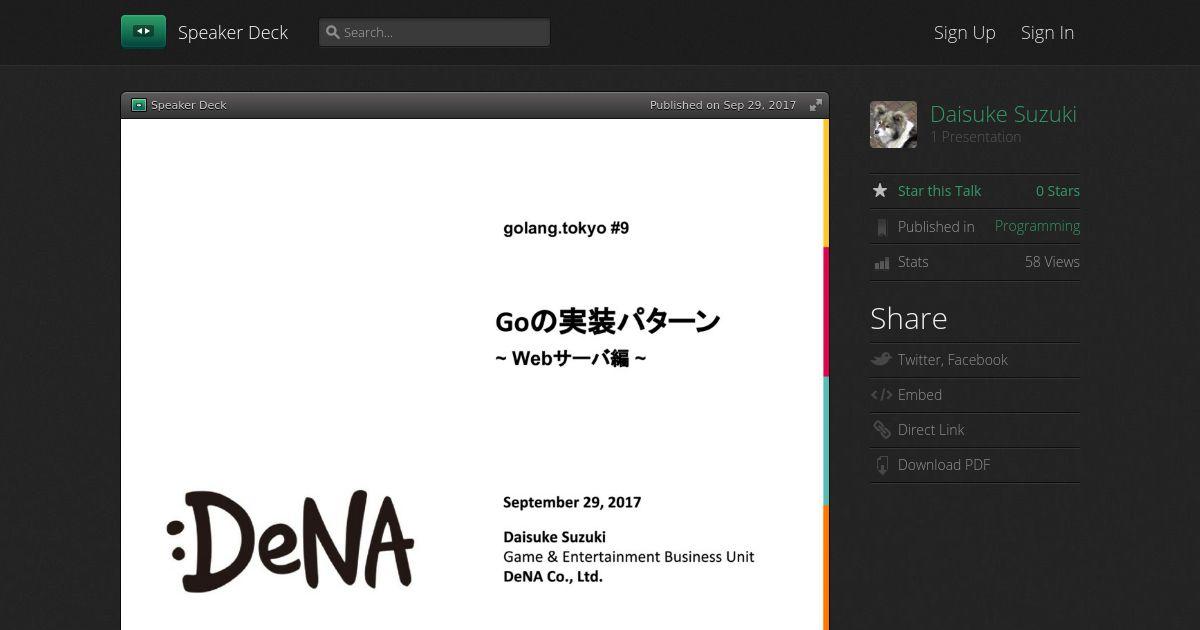Click the bar chart Stats icon
This screenshot has height=630, width=1200.
coord(881,263)
